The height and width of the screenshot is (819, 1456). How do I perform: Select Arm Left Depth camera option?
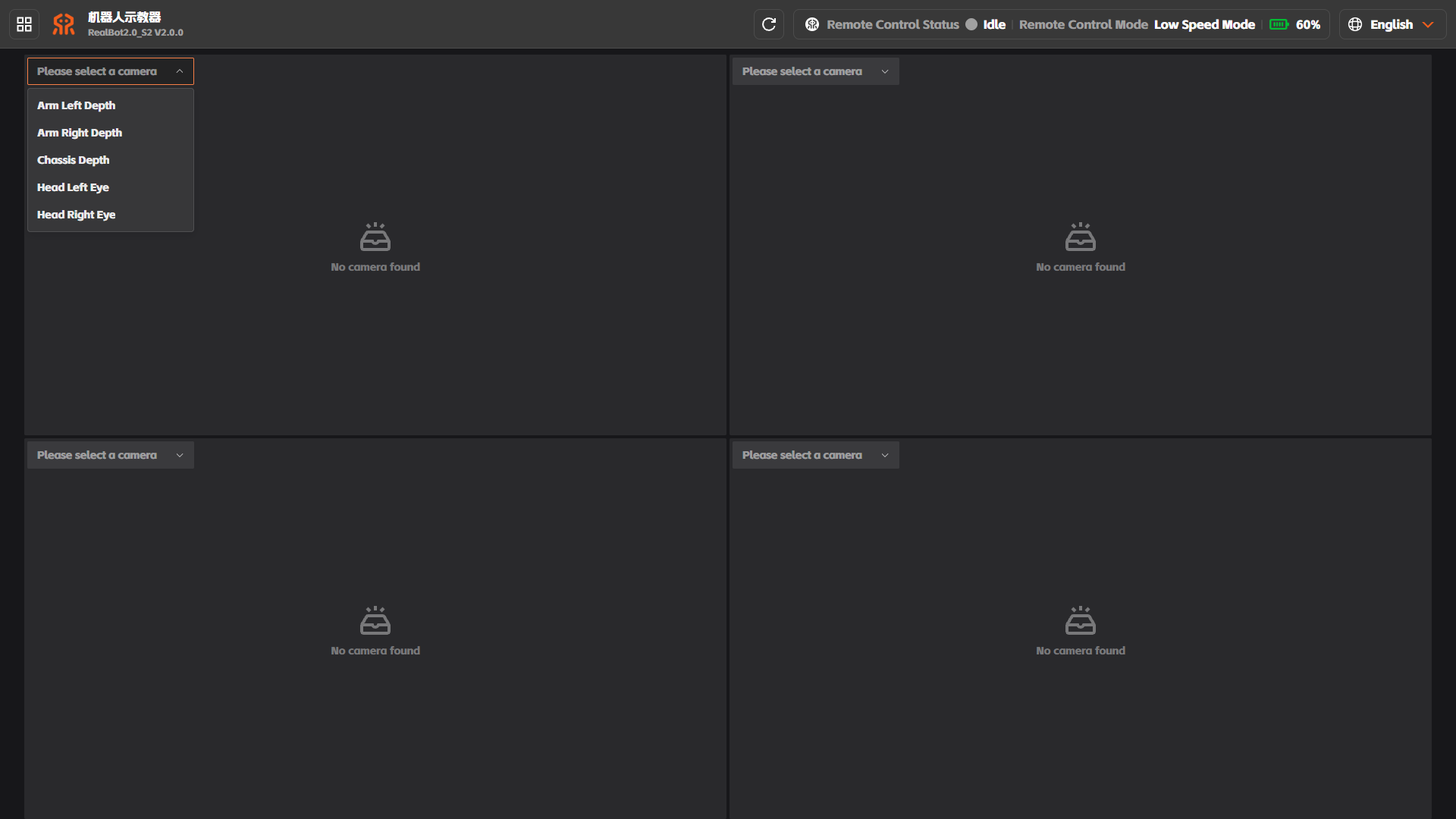coord(111,105)
